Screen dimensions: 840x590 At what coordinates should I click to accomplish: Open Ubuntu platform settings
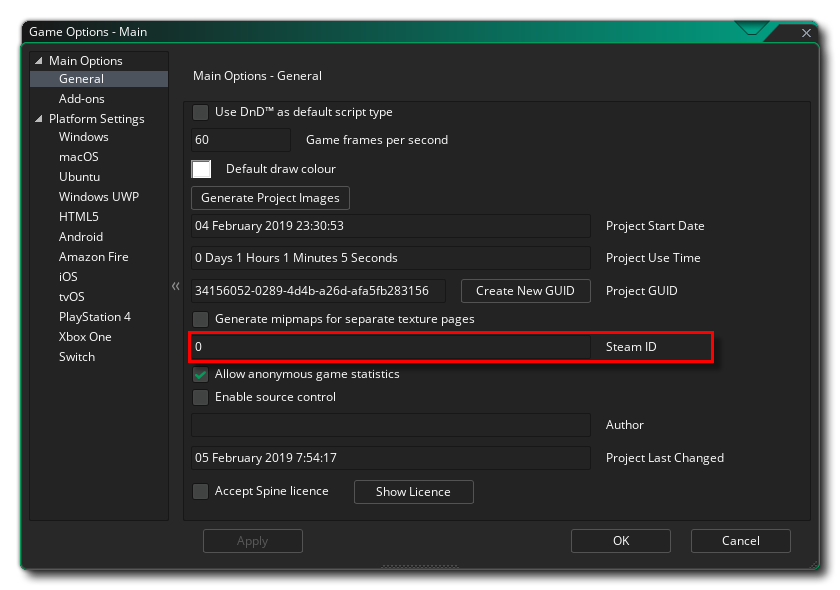point(79,176)
